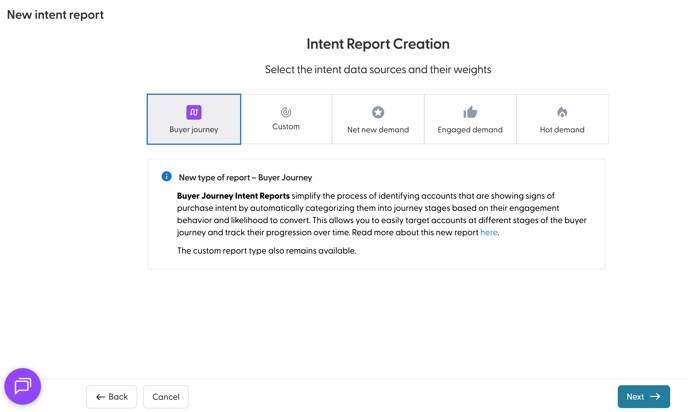This screenshot has height=412, width=688.
Task: Click the blue info icon in notice
Action: click(167, 177)
